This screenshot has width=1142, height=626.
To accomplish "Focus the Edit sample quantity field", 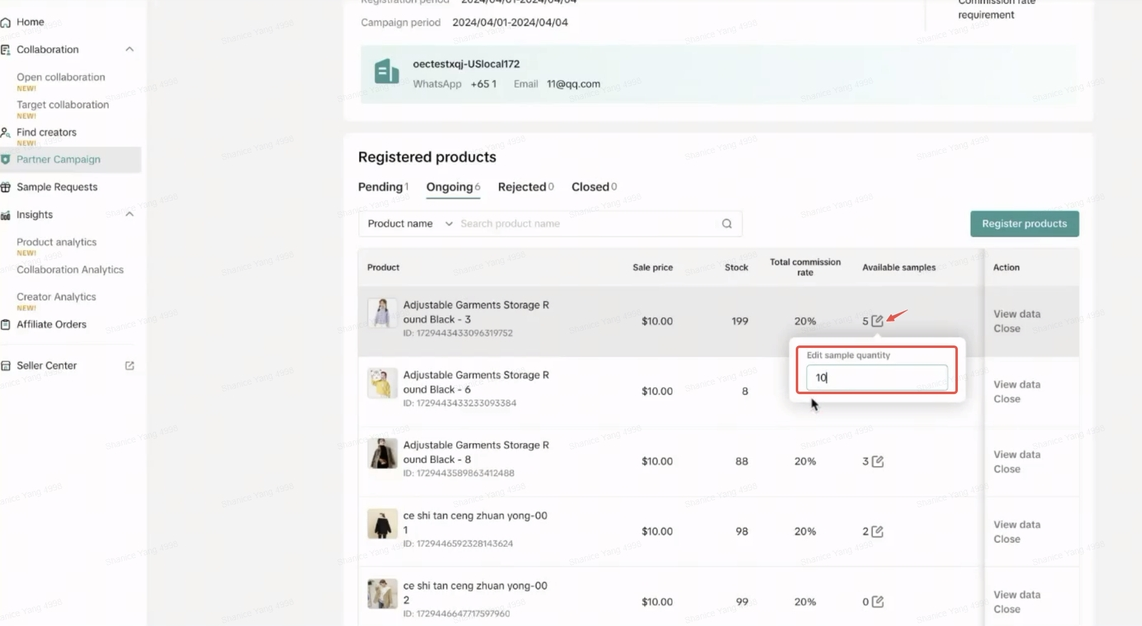I will coord(877,378).
